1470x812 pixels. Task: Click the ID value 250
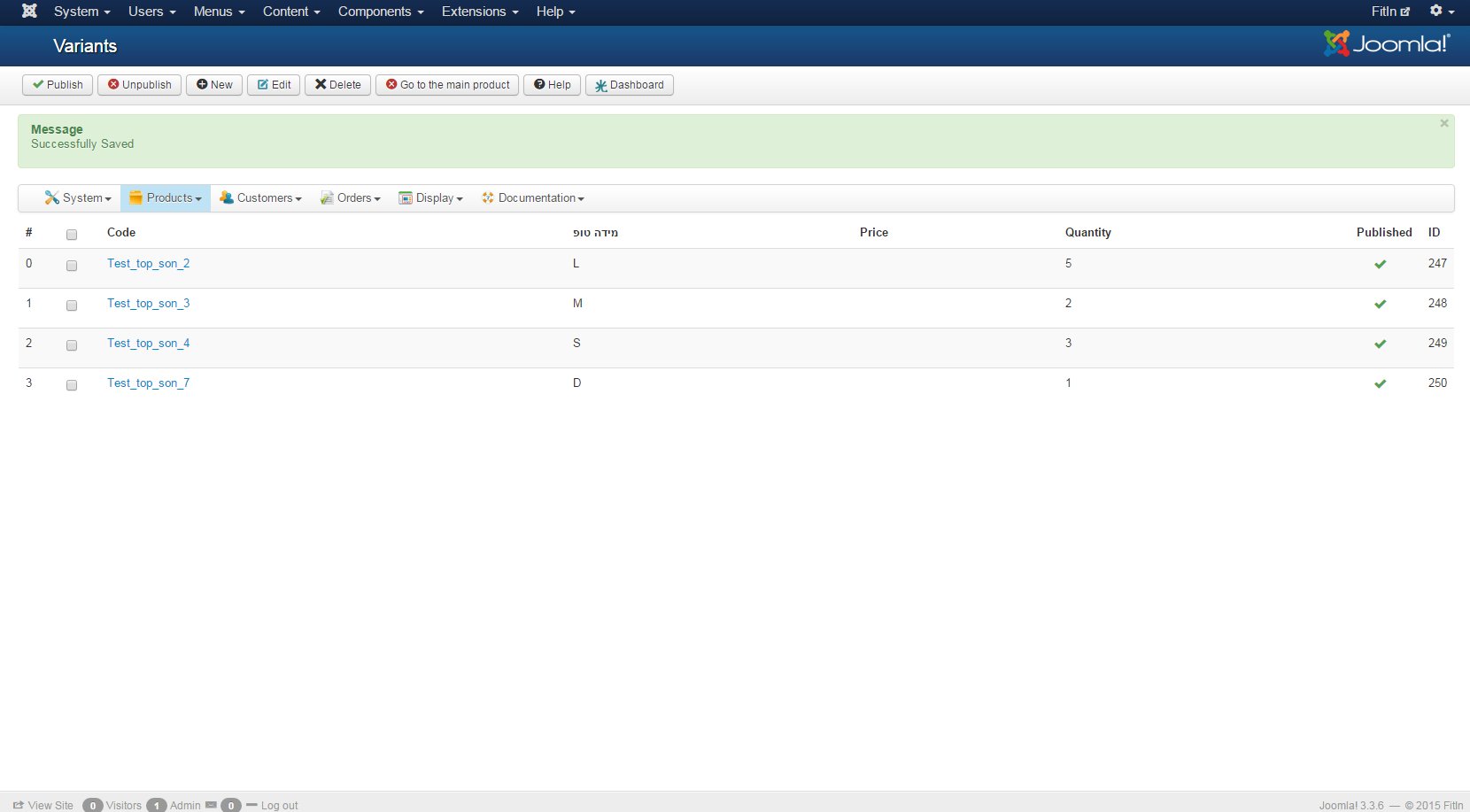(1437, 383)
